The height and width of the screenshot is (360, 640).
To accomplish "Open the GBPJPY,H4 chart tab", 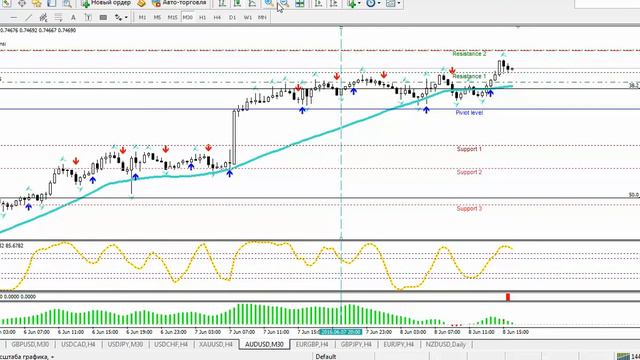I will (356, 344).
